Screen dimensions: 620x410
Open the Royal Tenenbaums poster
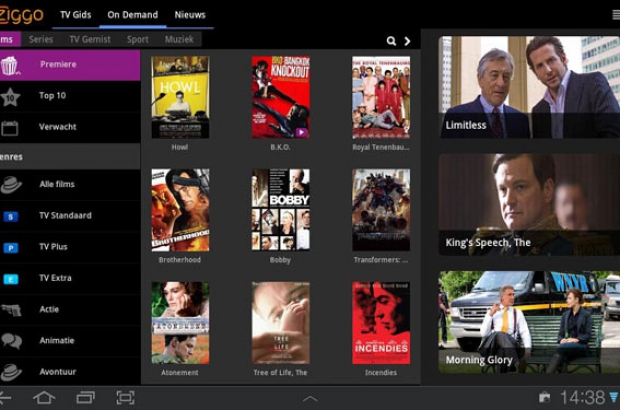pos(381,97)
